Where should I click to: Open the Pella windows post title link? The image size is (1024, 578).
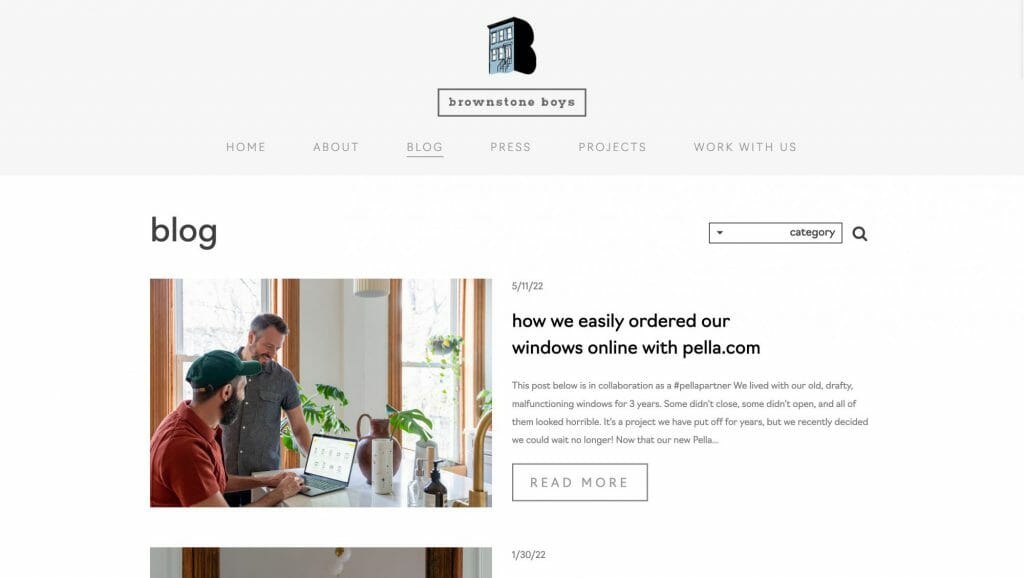(x=635, y=334)
